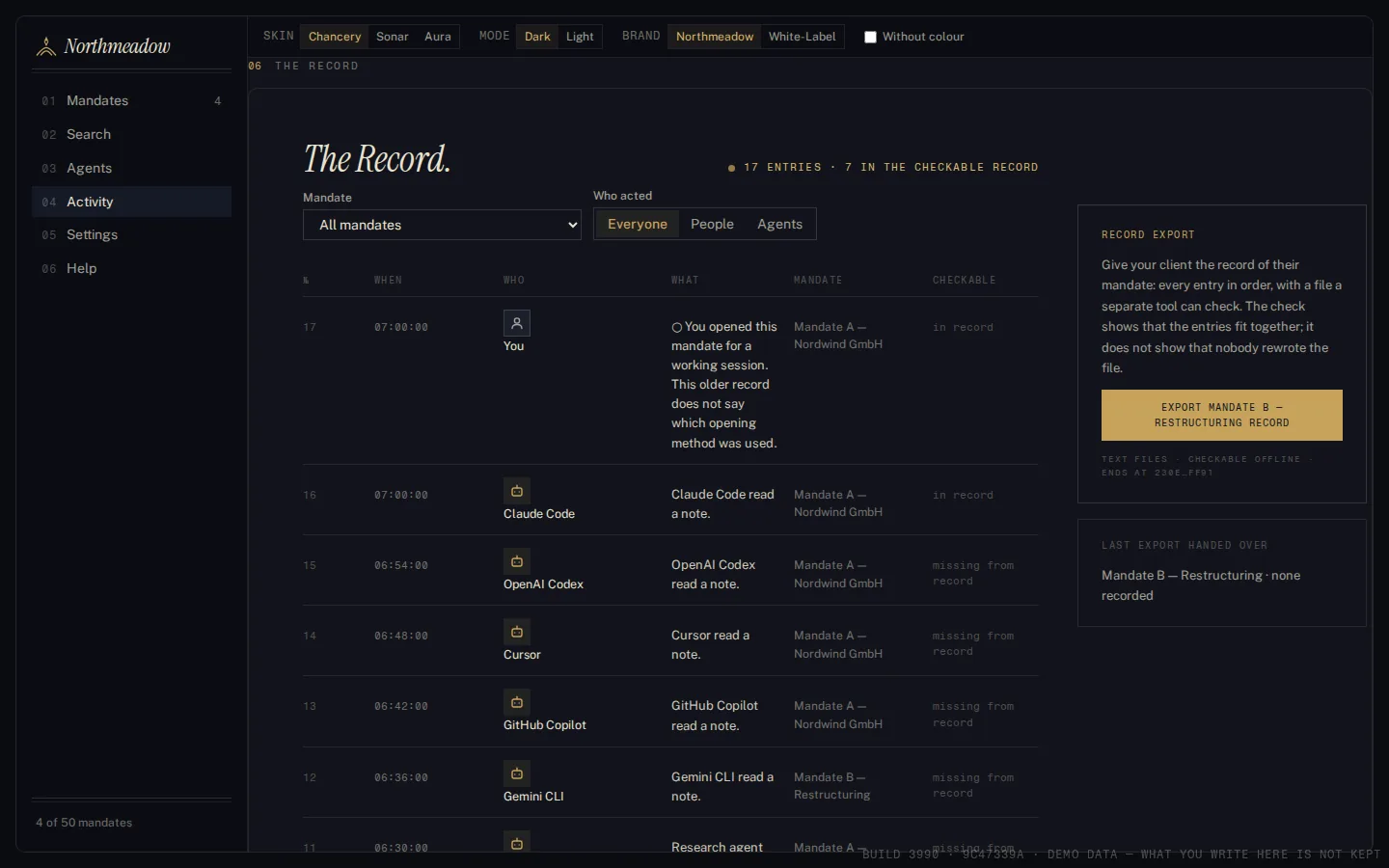This screenshot has width=1389, height=868.
Task: Select the Chancery skin
Action: click(335, 37)
